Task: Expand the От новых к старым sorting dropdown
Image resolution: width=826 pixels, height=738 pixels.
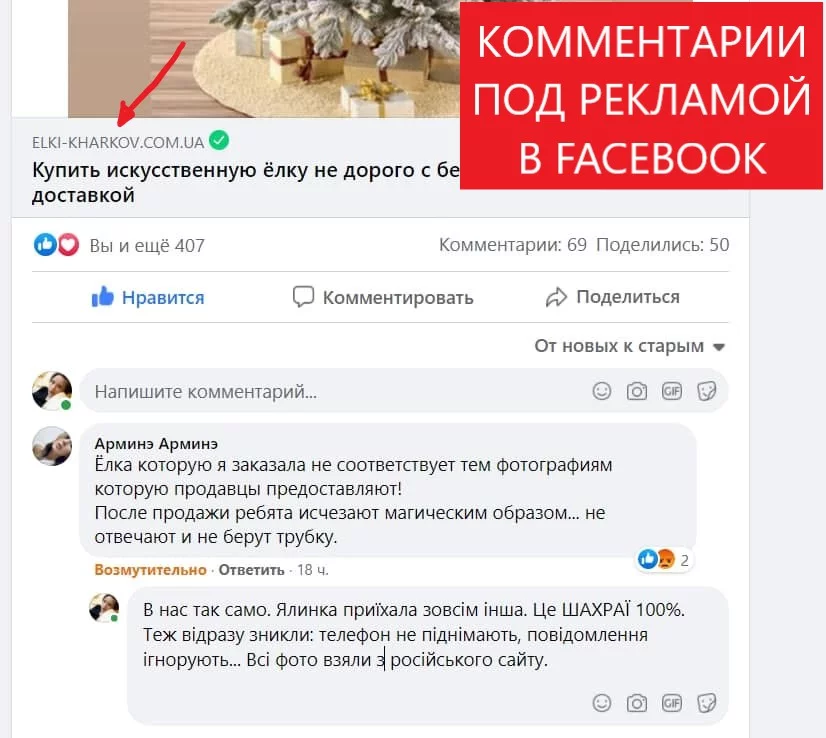Action: 630,346
